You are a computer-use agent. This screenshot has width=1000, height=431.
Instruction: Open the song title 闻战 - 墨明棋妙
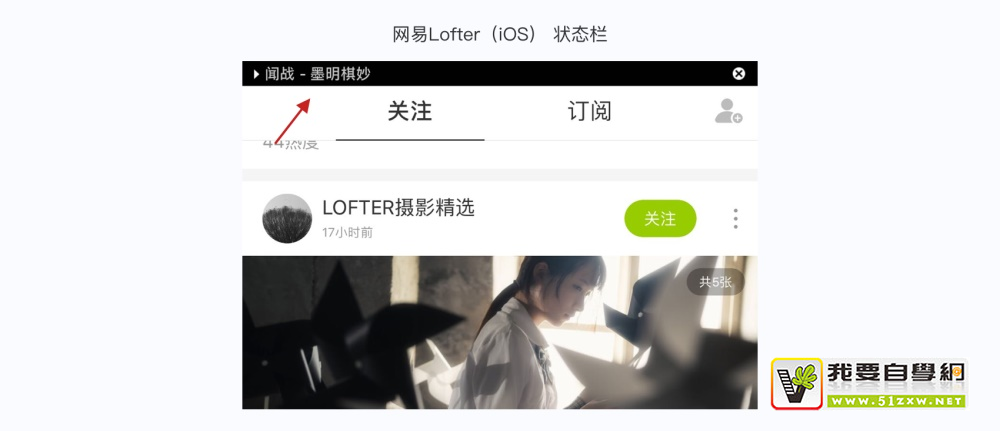click(318, 74)
